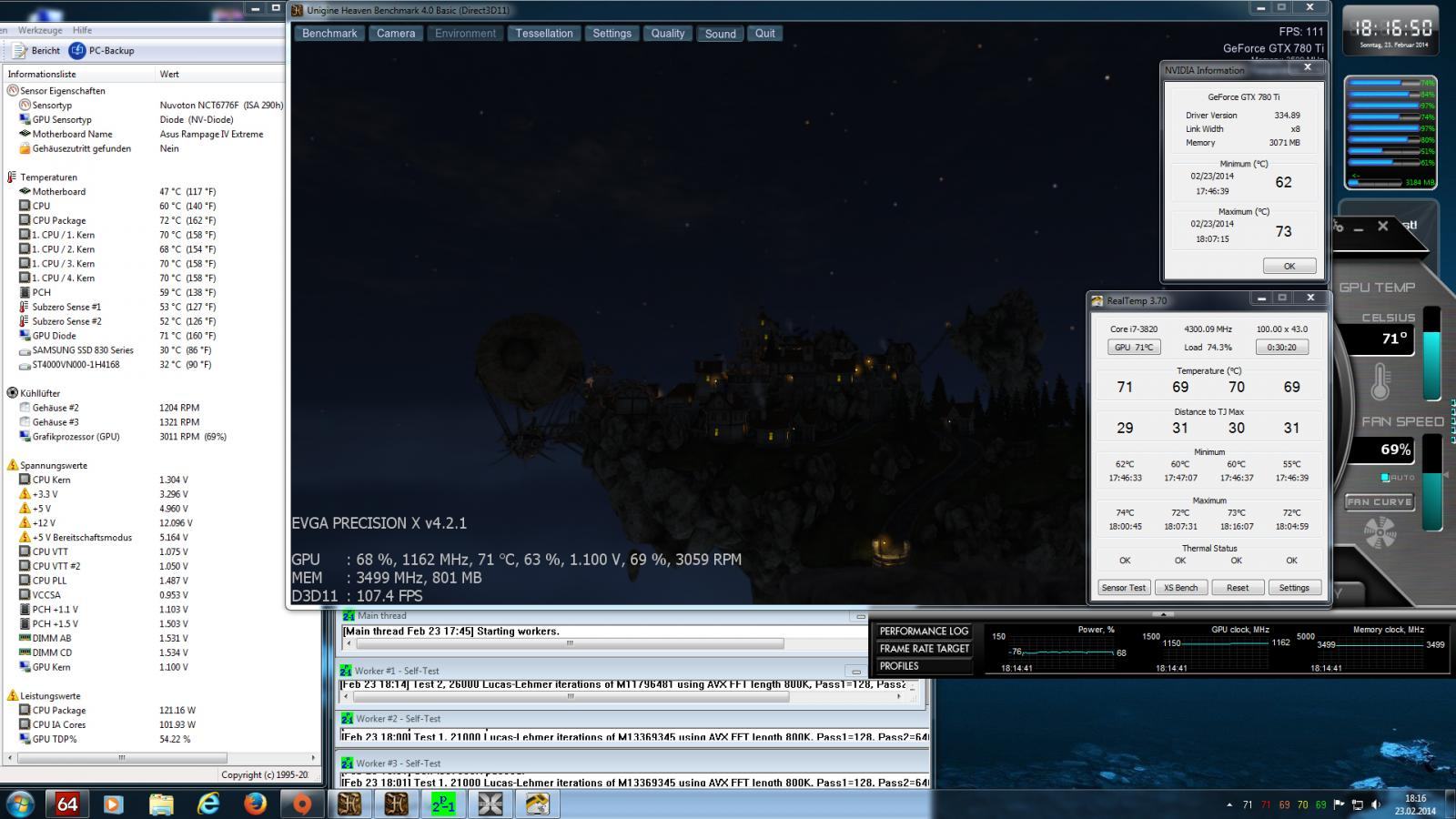Switch to RealTemp taskbar icon

(x=538, y=804)
